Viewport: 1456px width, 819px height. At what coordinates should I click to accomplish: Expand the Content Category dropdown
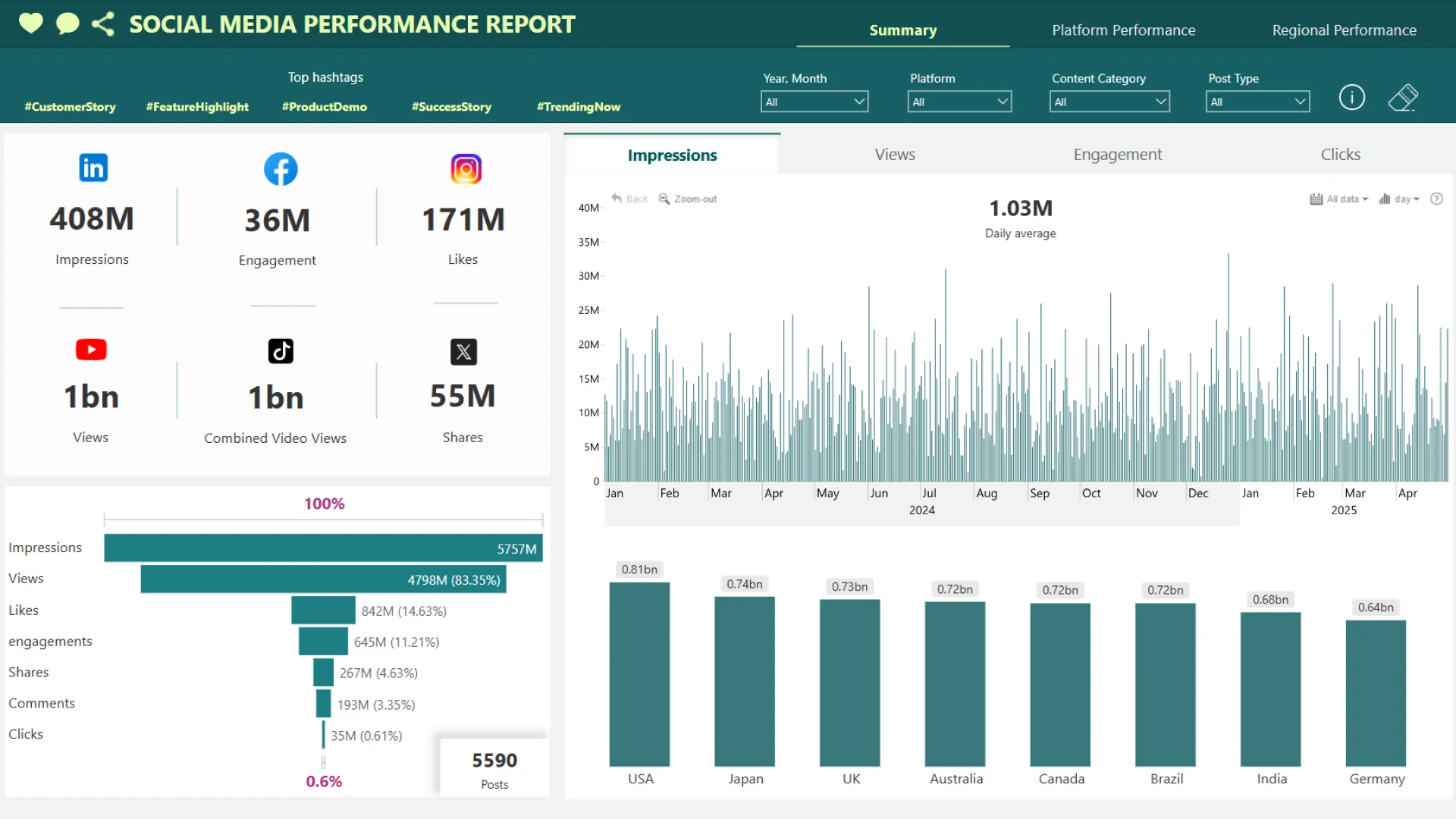1109,102
